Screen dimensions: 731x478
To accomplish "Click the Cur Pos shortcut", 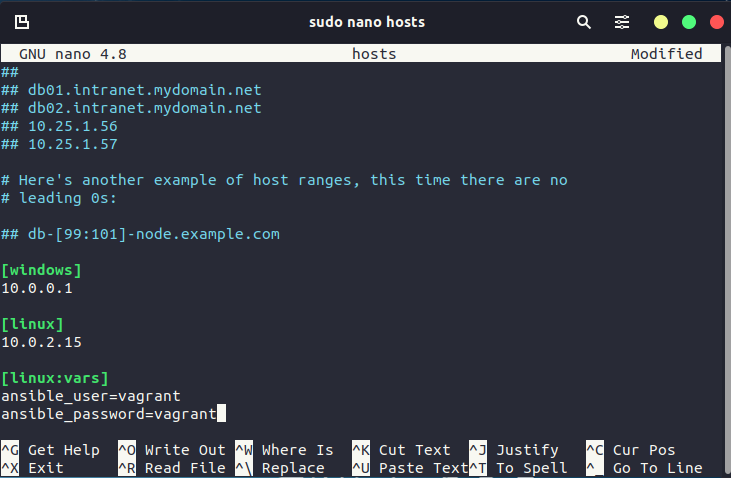I will 643,450.
